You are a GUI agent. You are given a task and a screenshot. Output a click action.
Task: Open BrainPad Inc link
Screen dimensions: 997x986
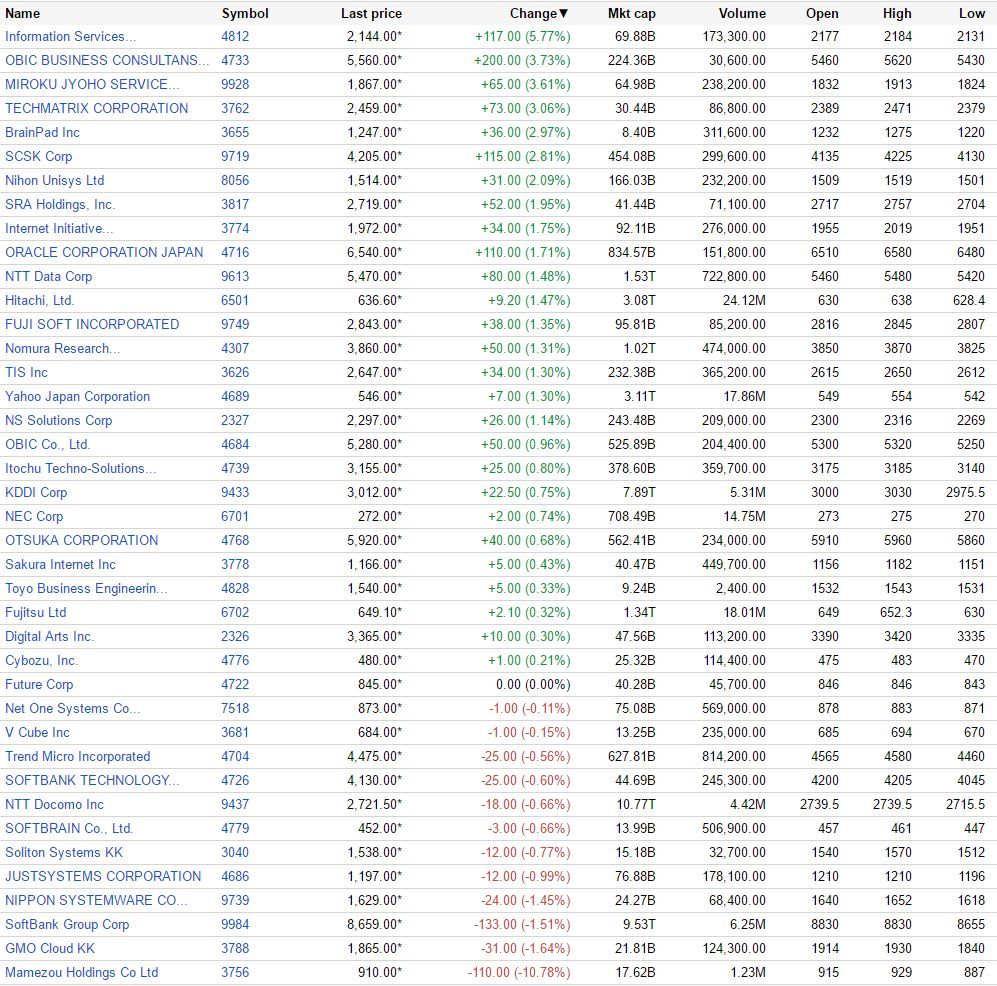click(43, 133)
